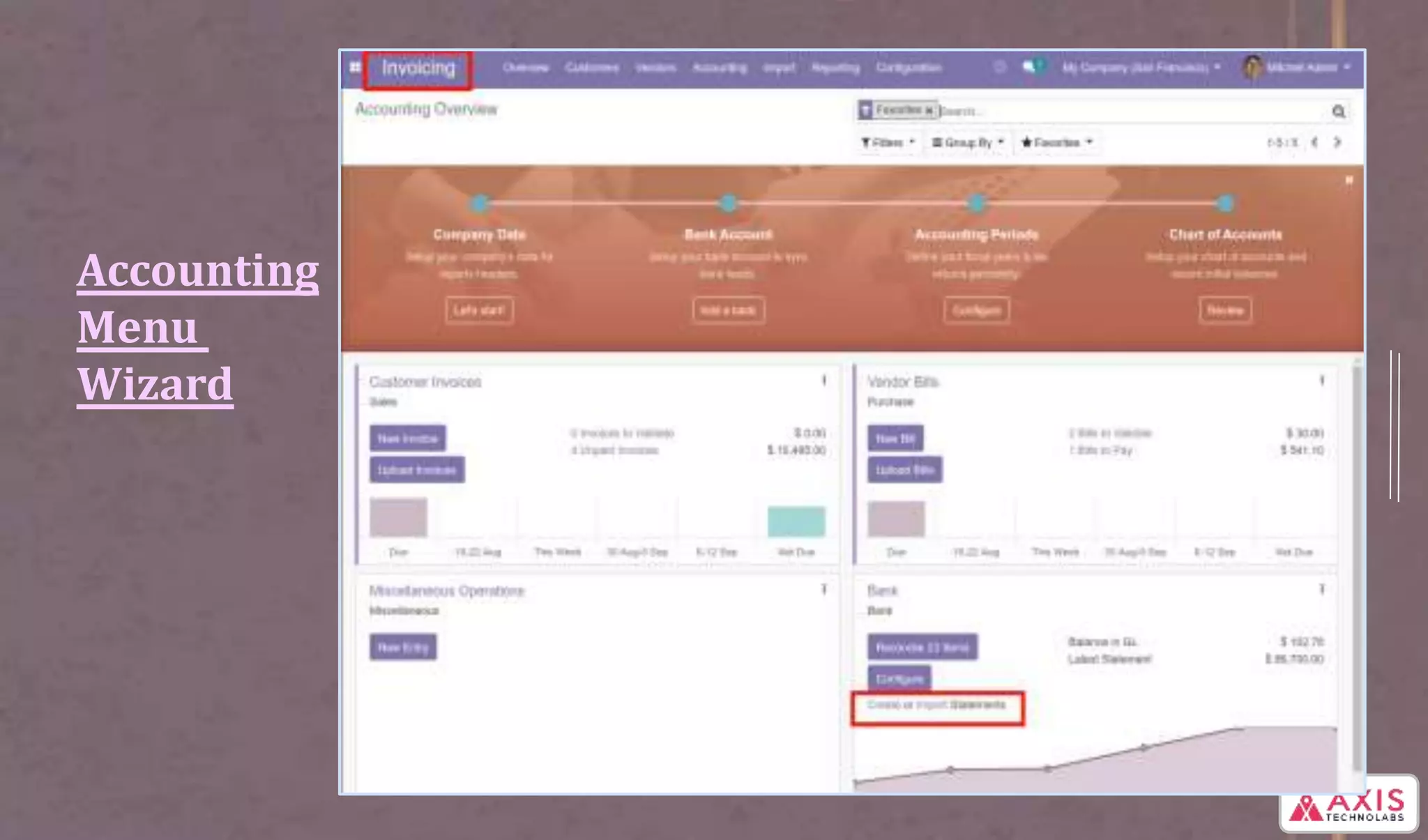Open the Group By dropdown
The width and height of the screenshot is (1428, 840).
point(968,142)
